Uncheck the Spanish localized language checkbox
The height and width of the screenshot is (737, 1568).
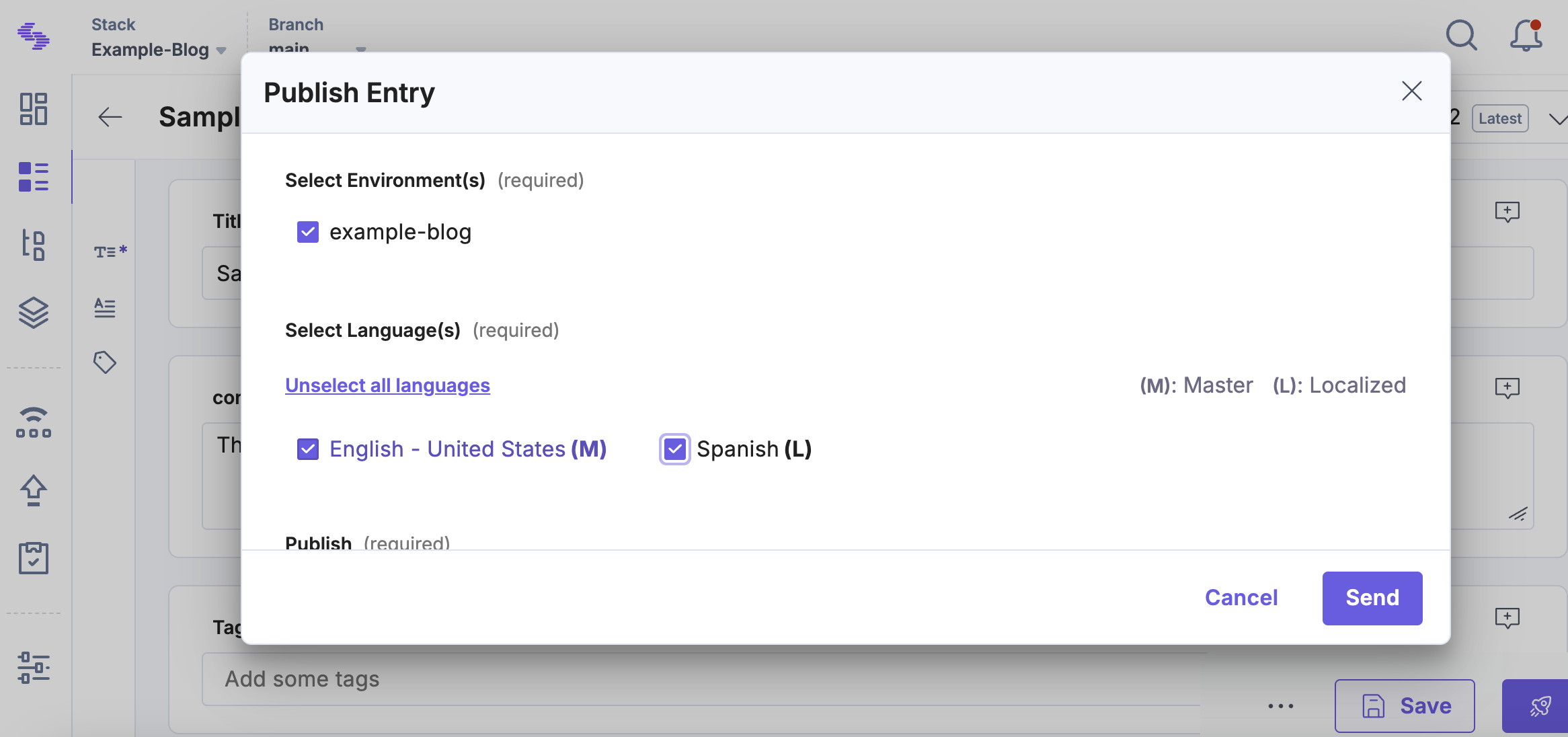tap(674, 449)
